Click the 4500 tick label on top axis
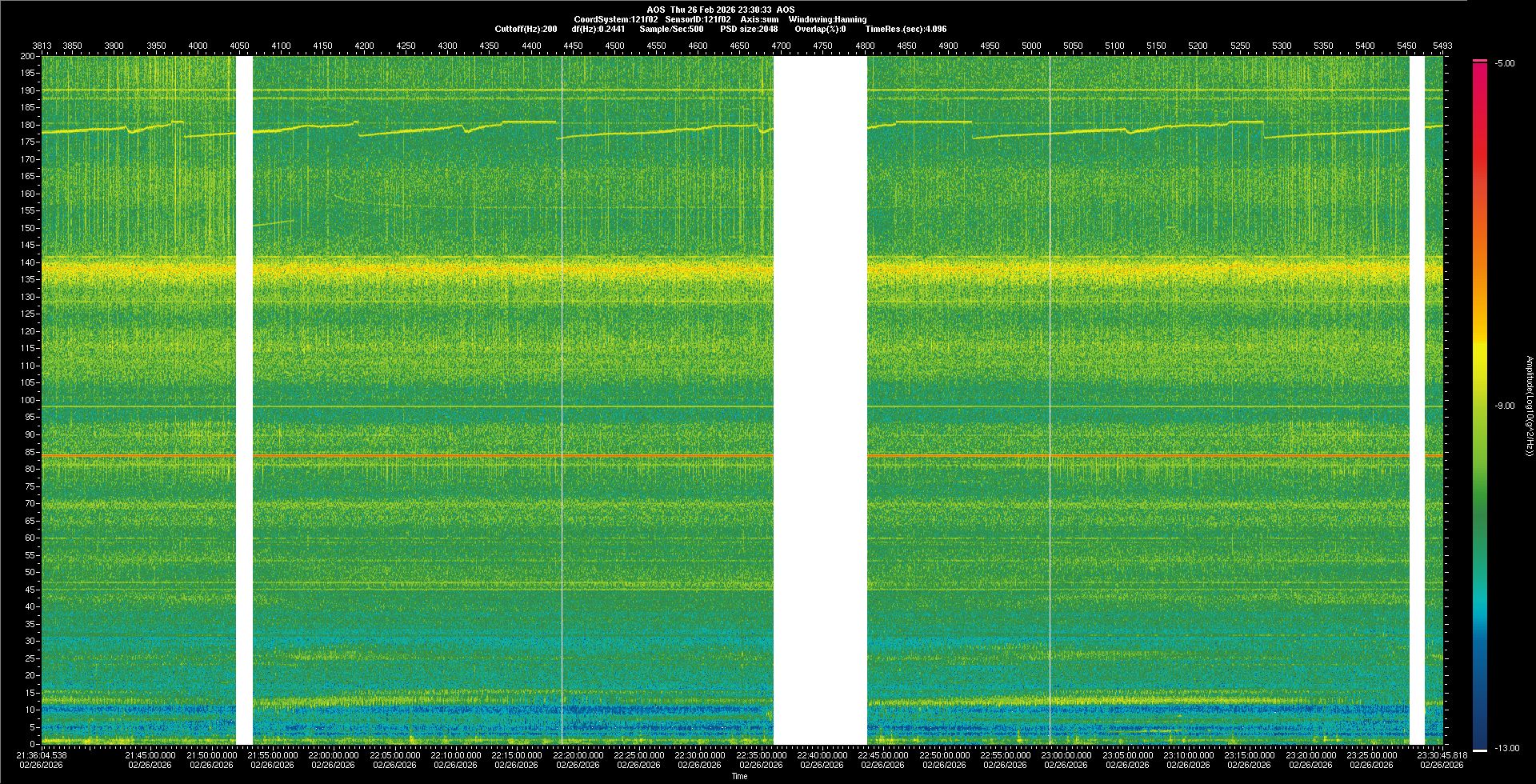Image resolution: width=1536 pixels, height=784 pixels. pyautogui.click(x=614, y=46)
